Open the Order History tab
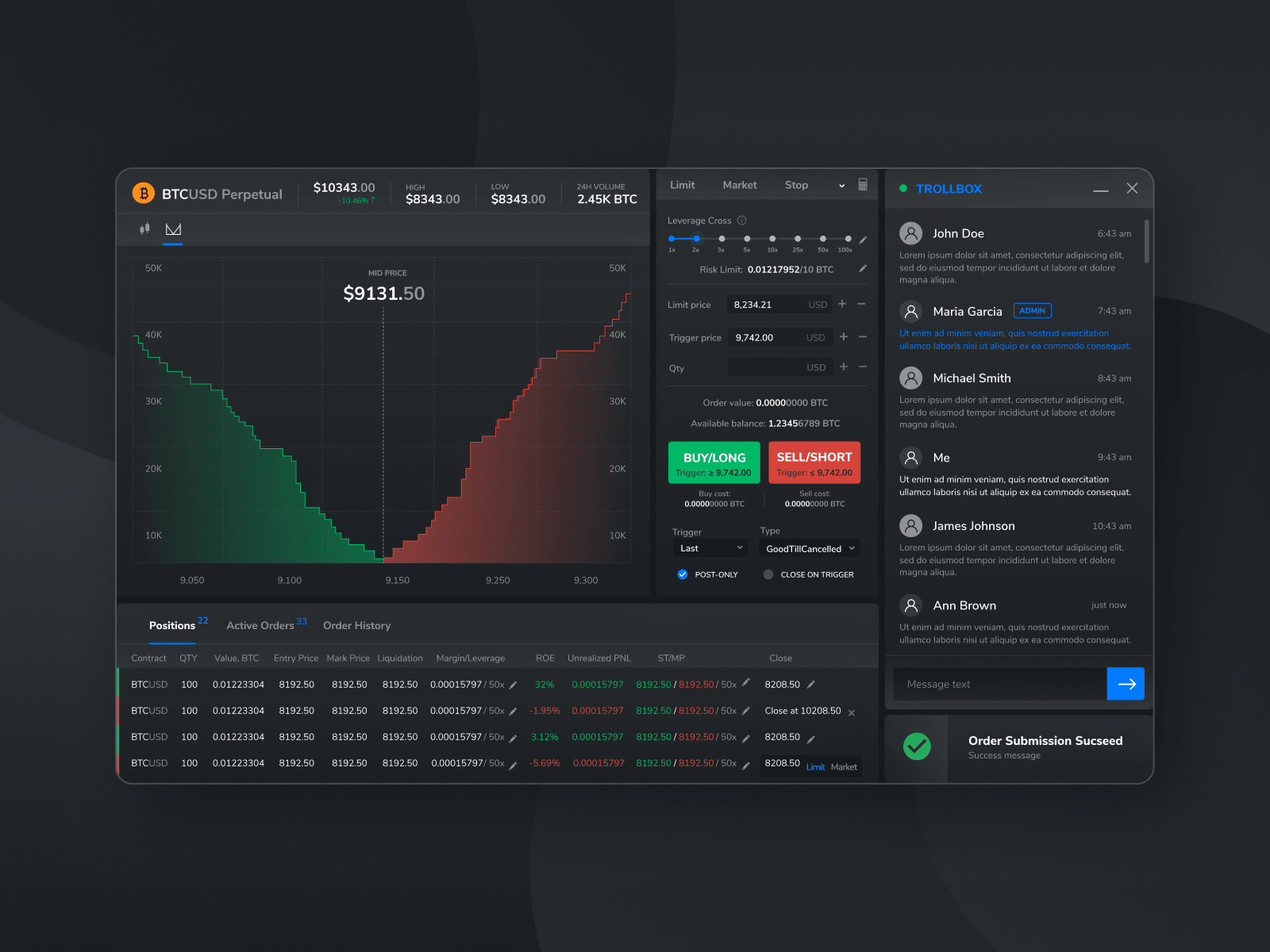The image size is (1270, 952). tap(356, 625)
